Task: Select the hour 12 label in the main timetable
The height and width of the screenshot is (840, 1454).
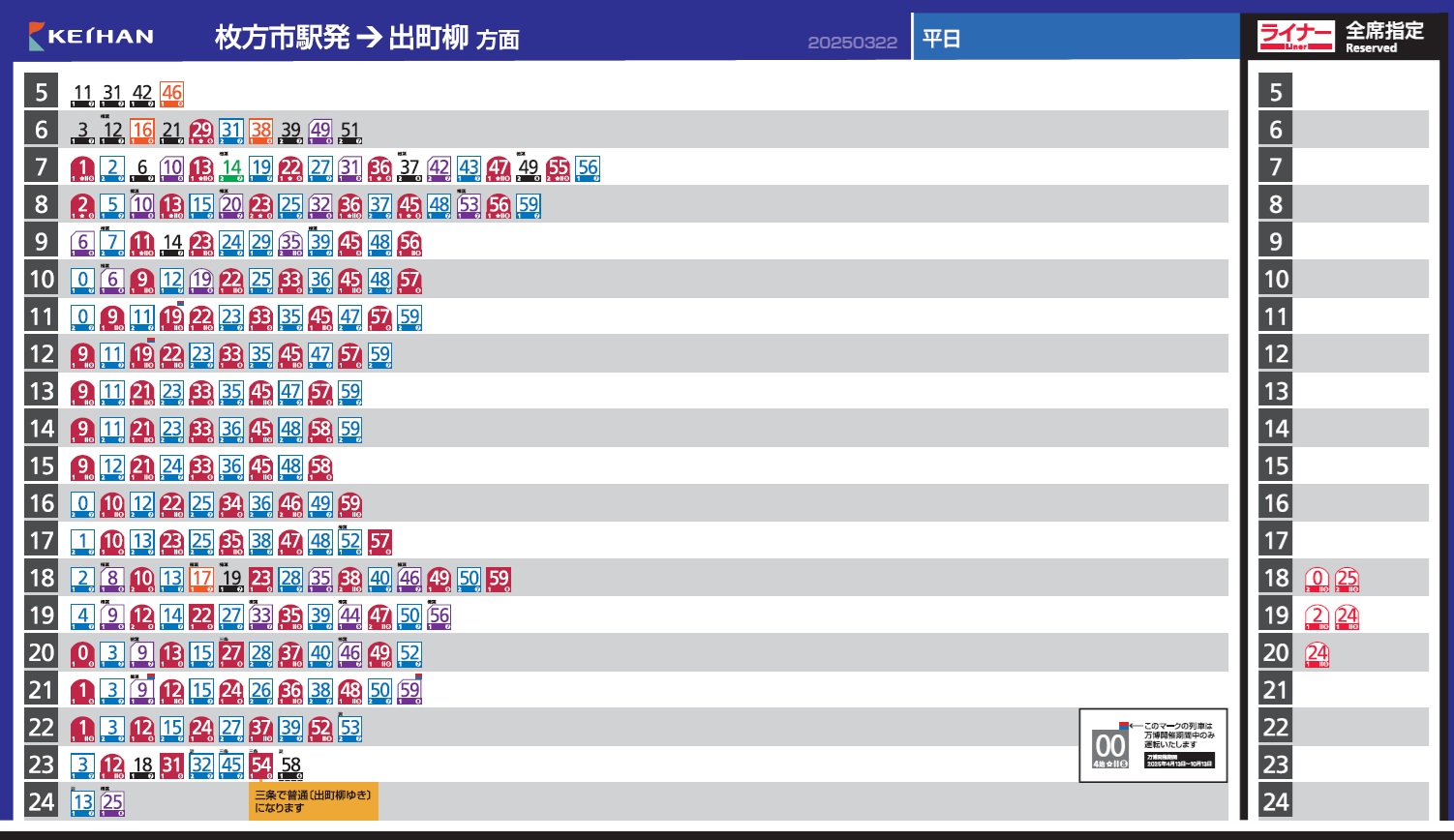Action: pos(41,354)
